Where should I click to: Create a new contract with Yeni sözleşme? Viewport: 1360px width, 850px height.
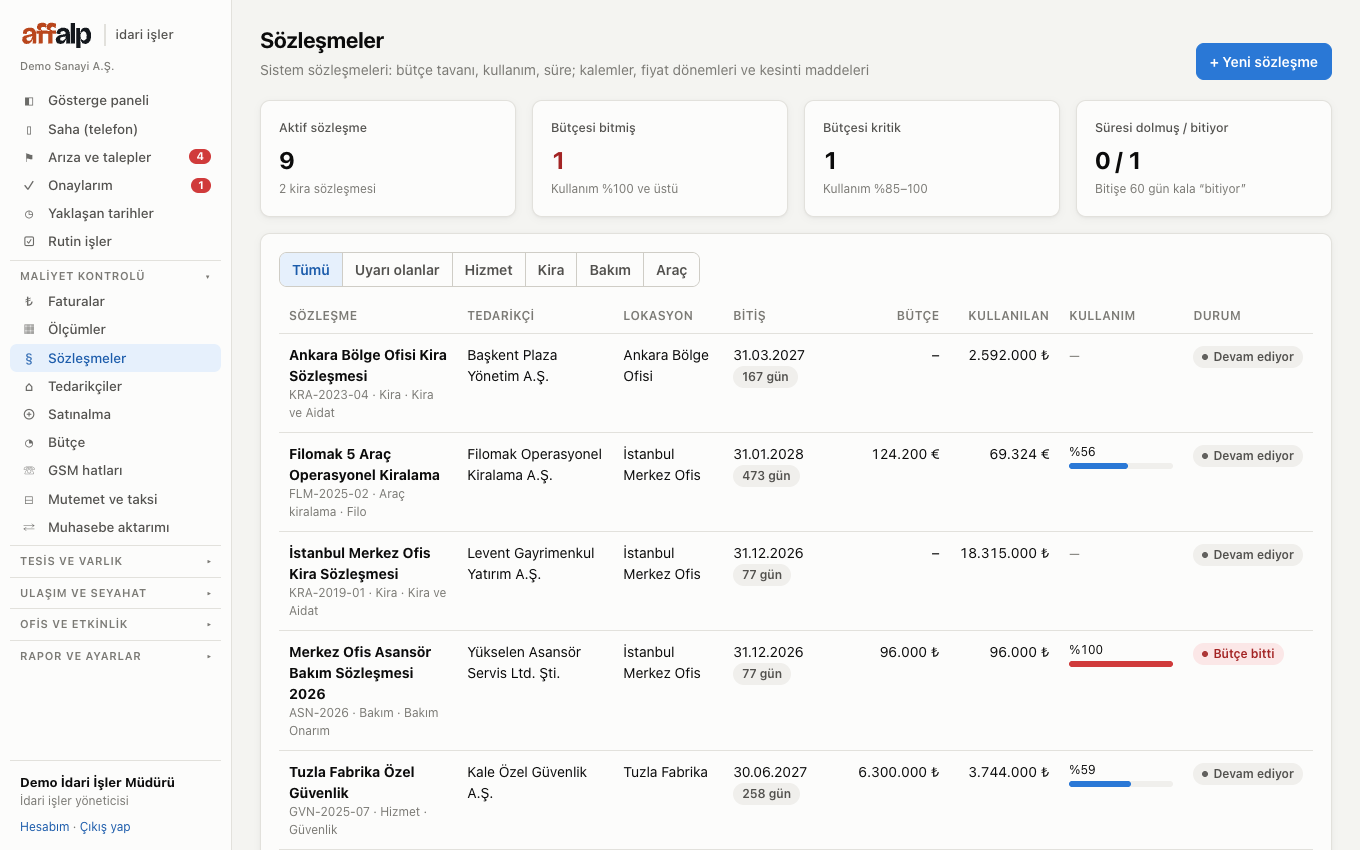click(x=1264, y=62)
